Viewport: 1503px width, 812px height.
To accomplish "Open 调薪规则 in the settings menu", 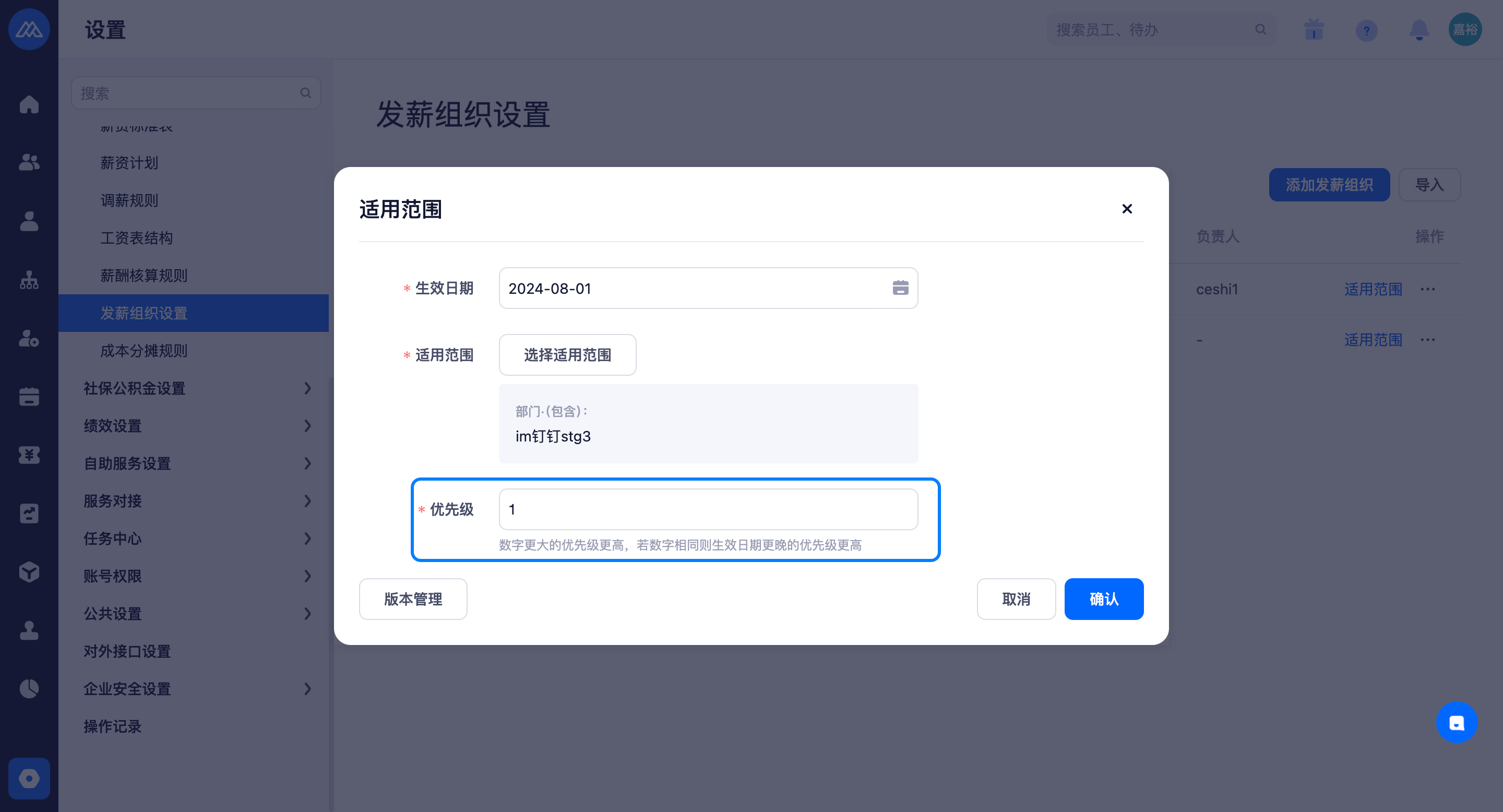I will 129,201.
